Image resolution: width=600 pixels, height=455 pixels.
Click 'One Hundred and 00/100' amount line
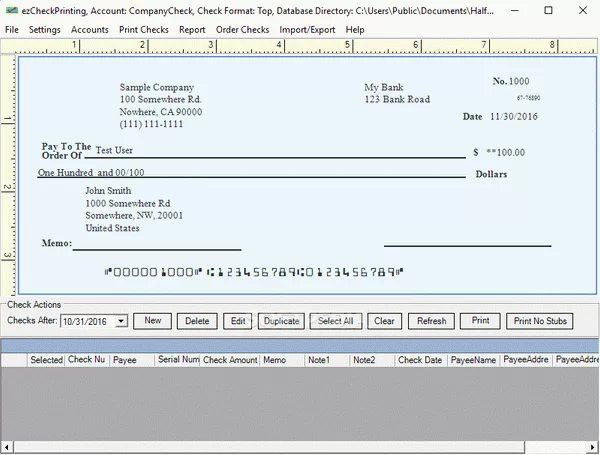[x=91, y=173]
